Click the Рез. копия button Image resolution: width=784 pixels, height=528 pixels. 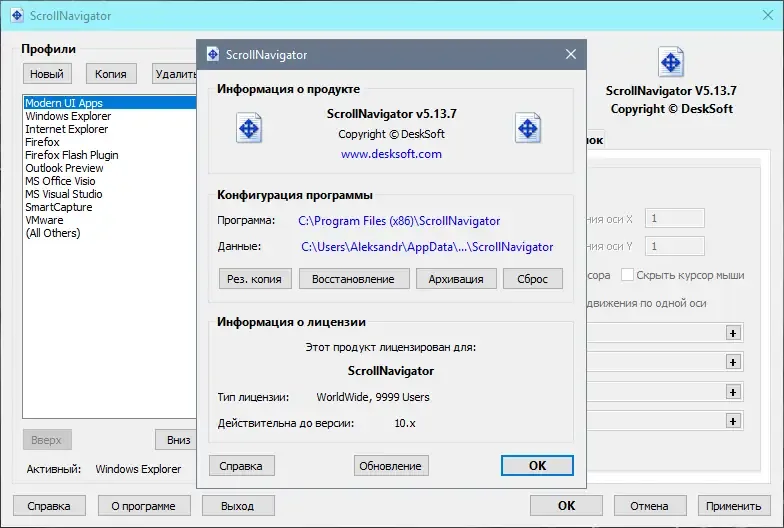pyautogui.click(x=255, y=278)
